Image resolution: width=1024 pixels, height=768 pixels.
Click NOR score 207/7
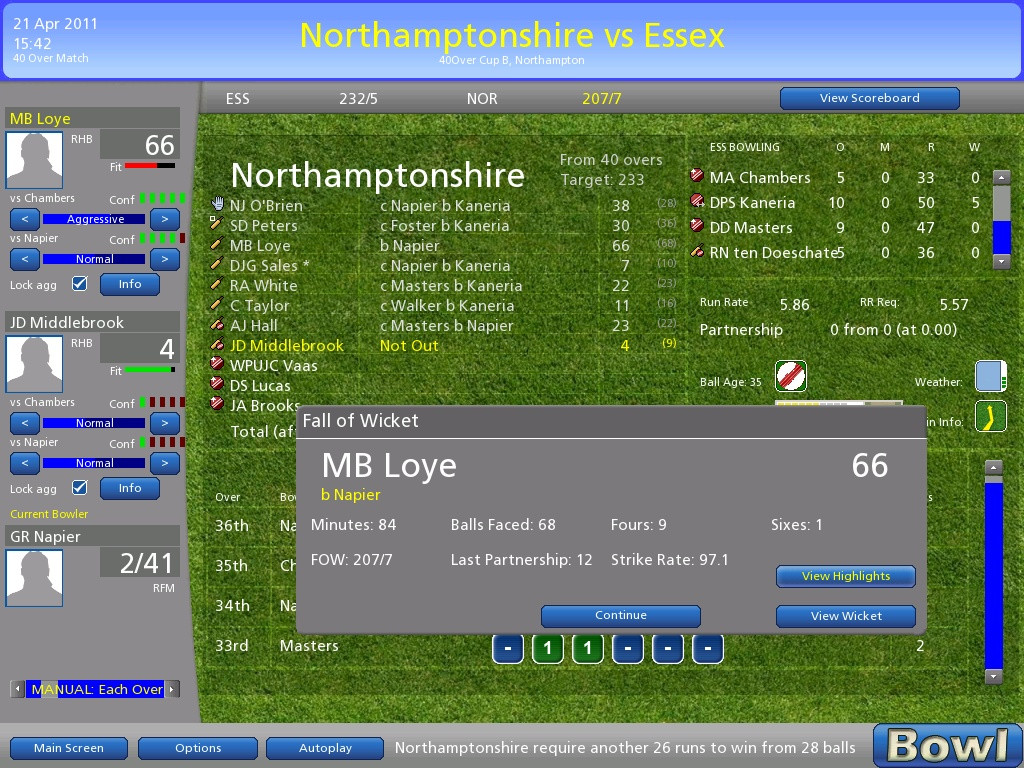pos(601,99)
